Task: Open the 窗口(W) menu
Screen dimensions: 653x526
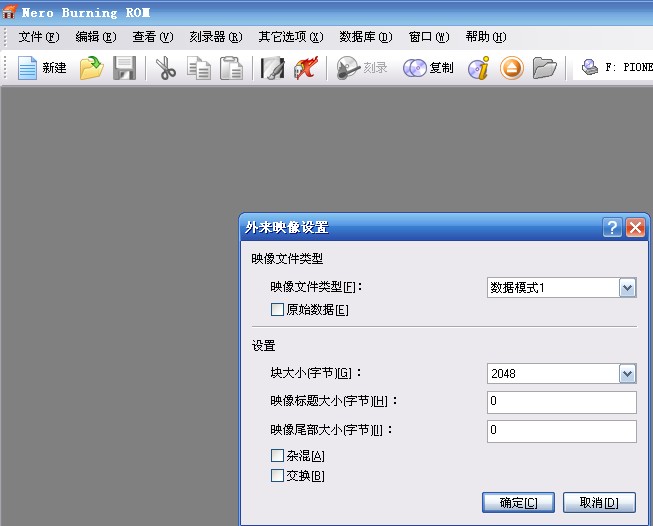Action: pyautogui.click(x=429, y=37)
